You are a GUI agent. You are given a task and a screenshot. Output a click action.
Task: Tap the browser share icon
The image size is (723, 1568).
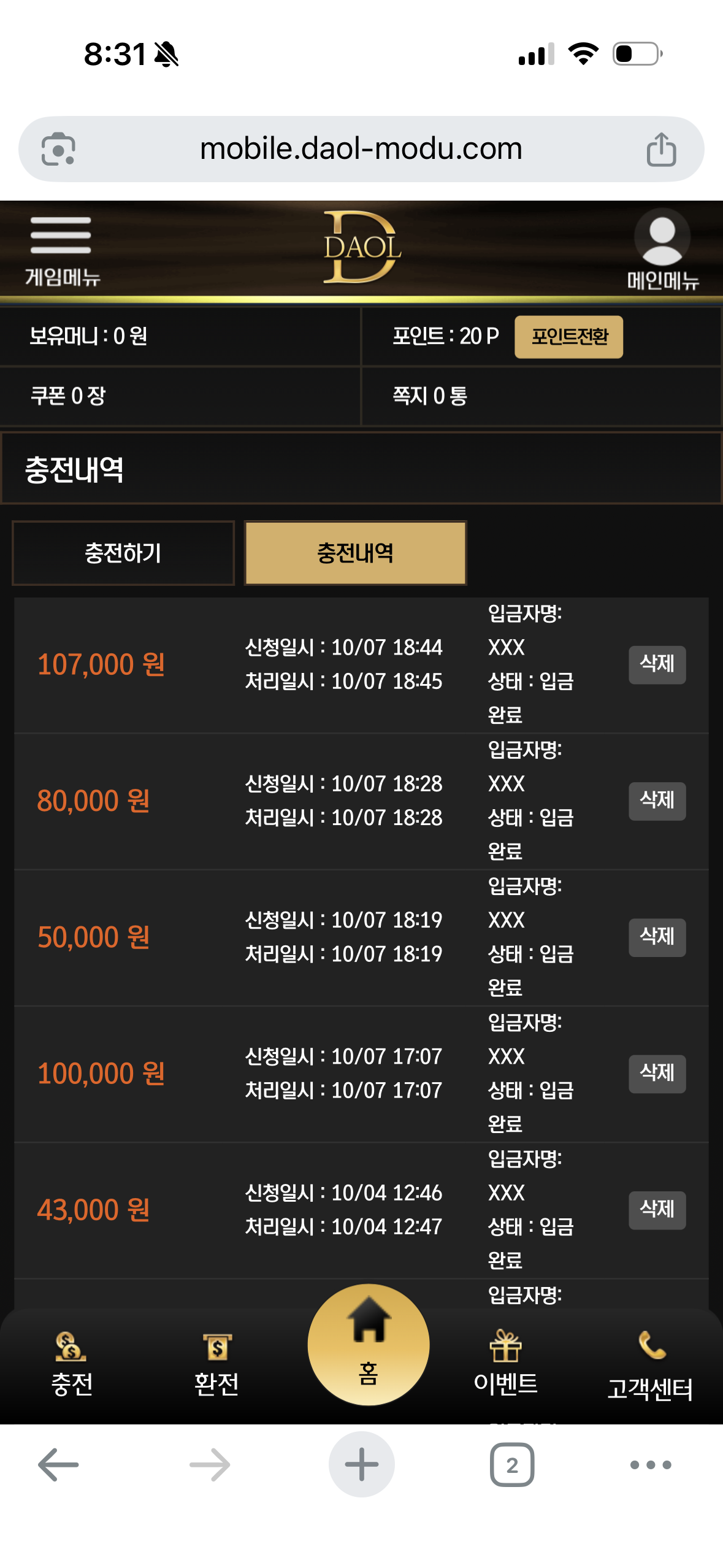click(661, 149)
